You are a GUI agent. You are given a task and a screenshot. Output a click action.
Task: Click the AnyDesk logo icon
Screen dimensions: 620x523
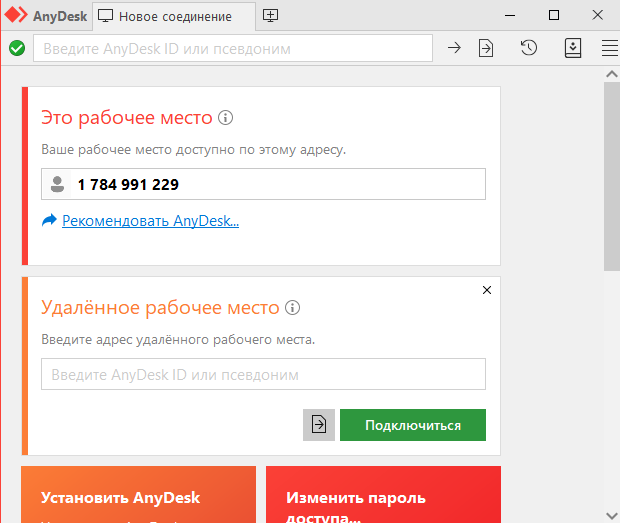click(16, 15)
